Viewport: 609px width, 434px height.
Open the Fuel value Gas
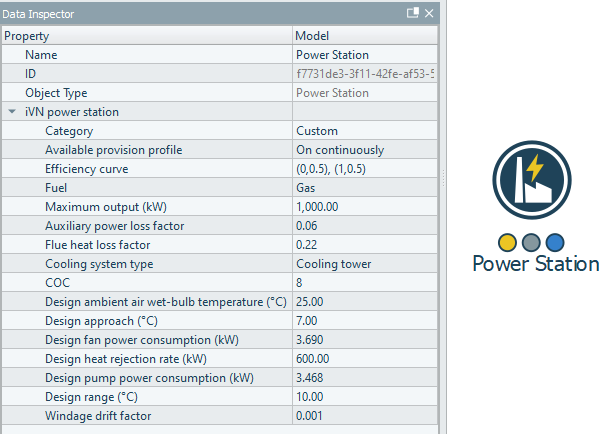coord(365,188)
